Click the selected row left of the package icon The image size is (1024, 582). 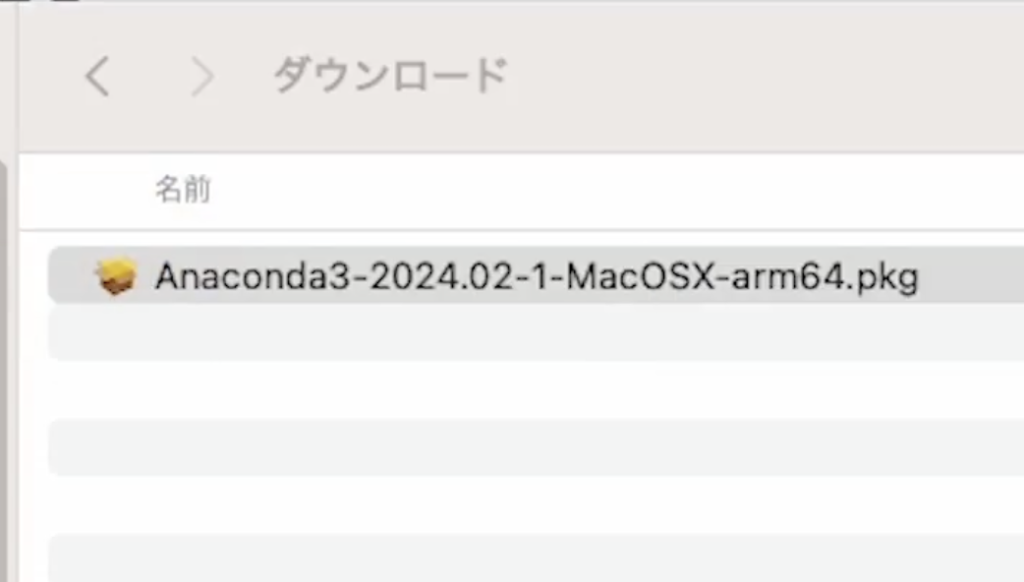71,276
